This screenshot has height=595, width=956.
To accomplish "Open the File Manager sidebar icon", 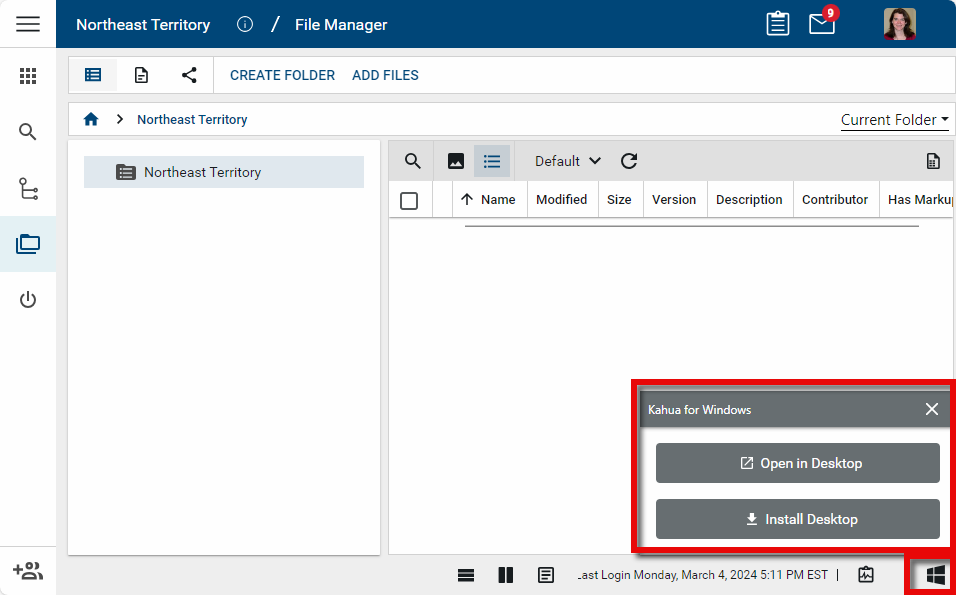I will click(28, 243).
